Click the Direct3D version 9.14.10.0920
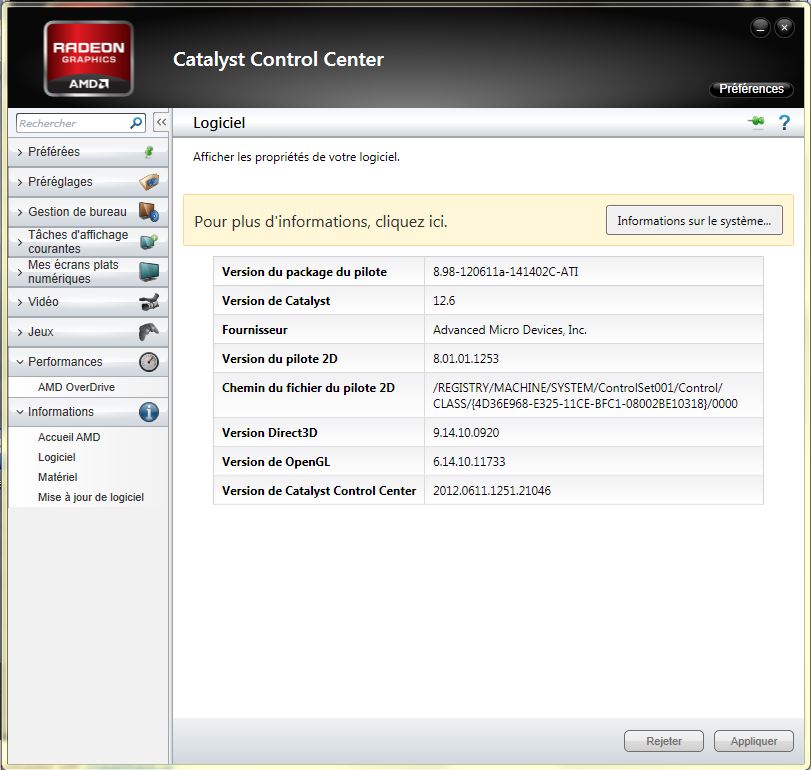 coord(466,433)
